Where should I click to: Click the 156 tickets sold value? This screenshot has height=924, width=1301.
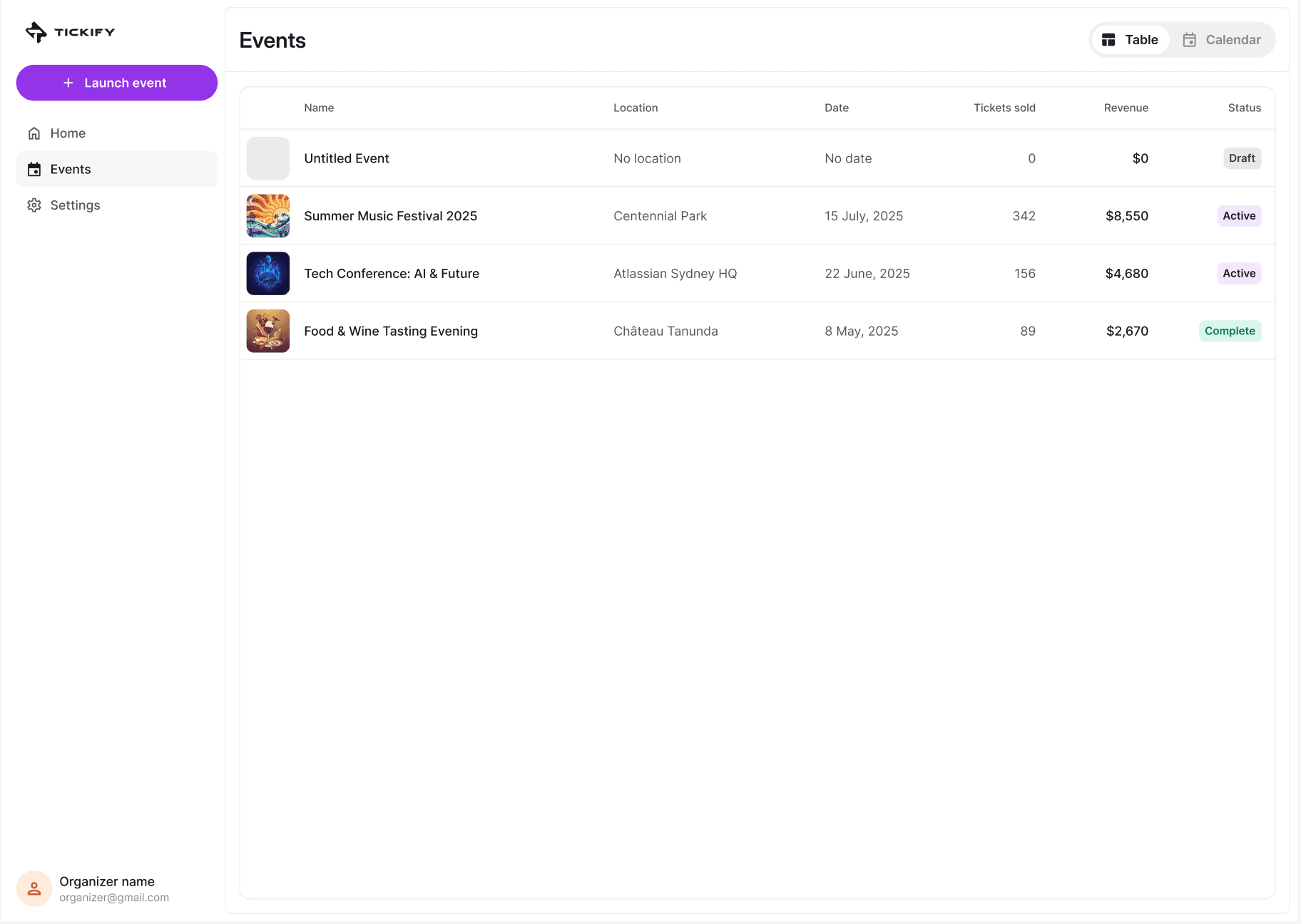1025,274
